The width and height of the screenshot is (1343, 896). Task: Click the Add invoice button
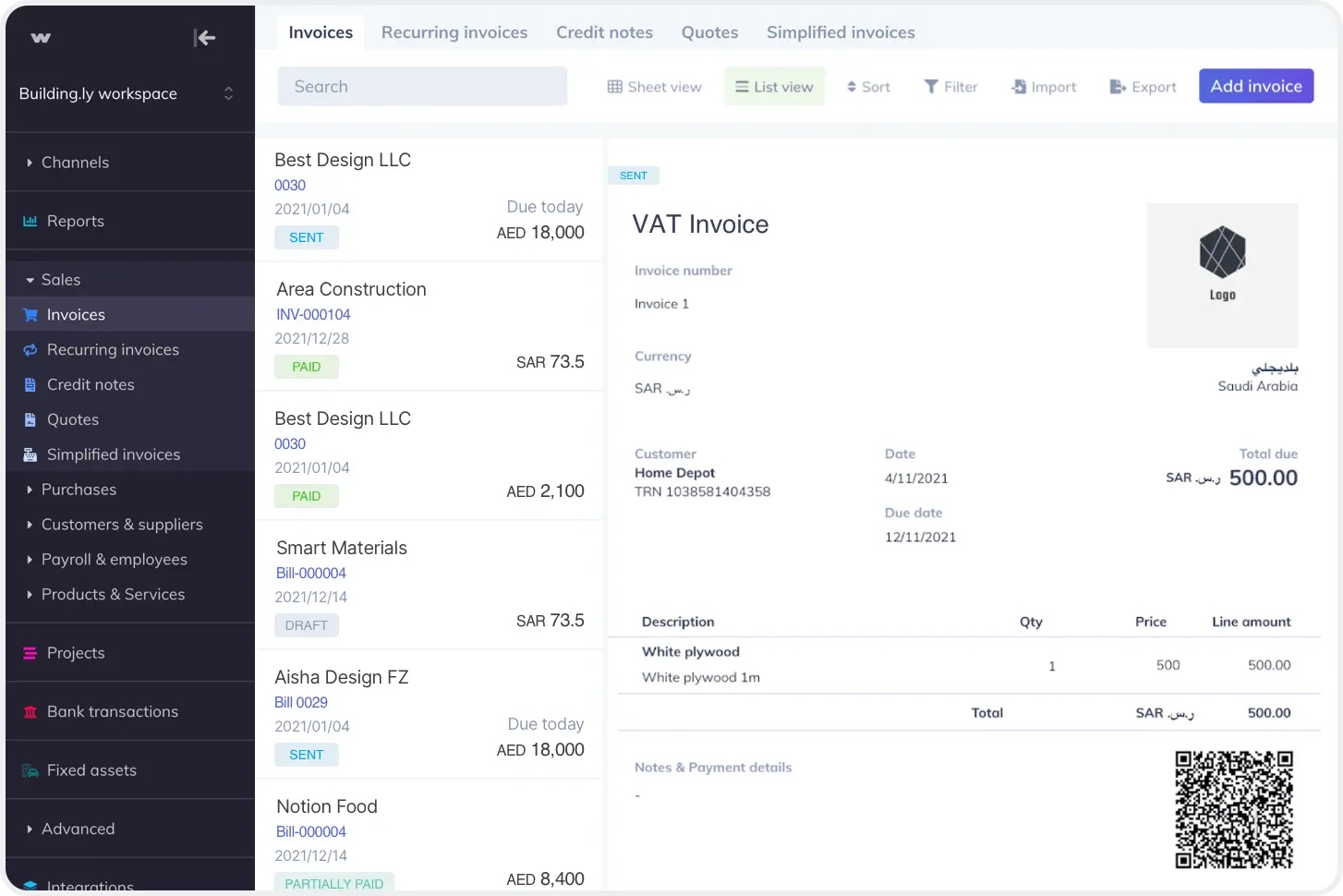click(x=1255, y=86)
